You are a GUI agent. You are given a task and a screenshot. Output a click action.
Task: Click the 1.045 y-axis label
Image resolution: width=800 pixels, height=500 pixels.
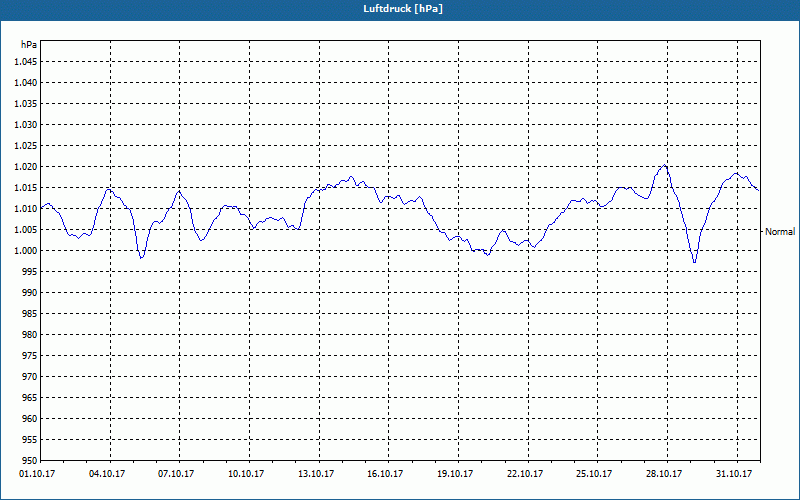pyautogui.click(x=26, y=62)
